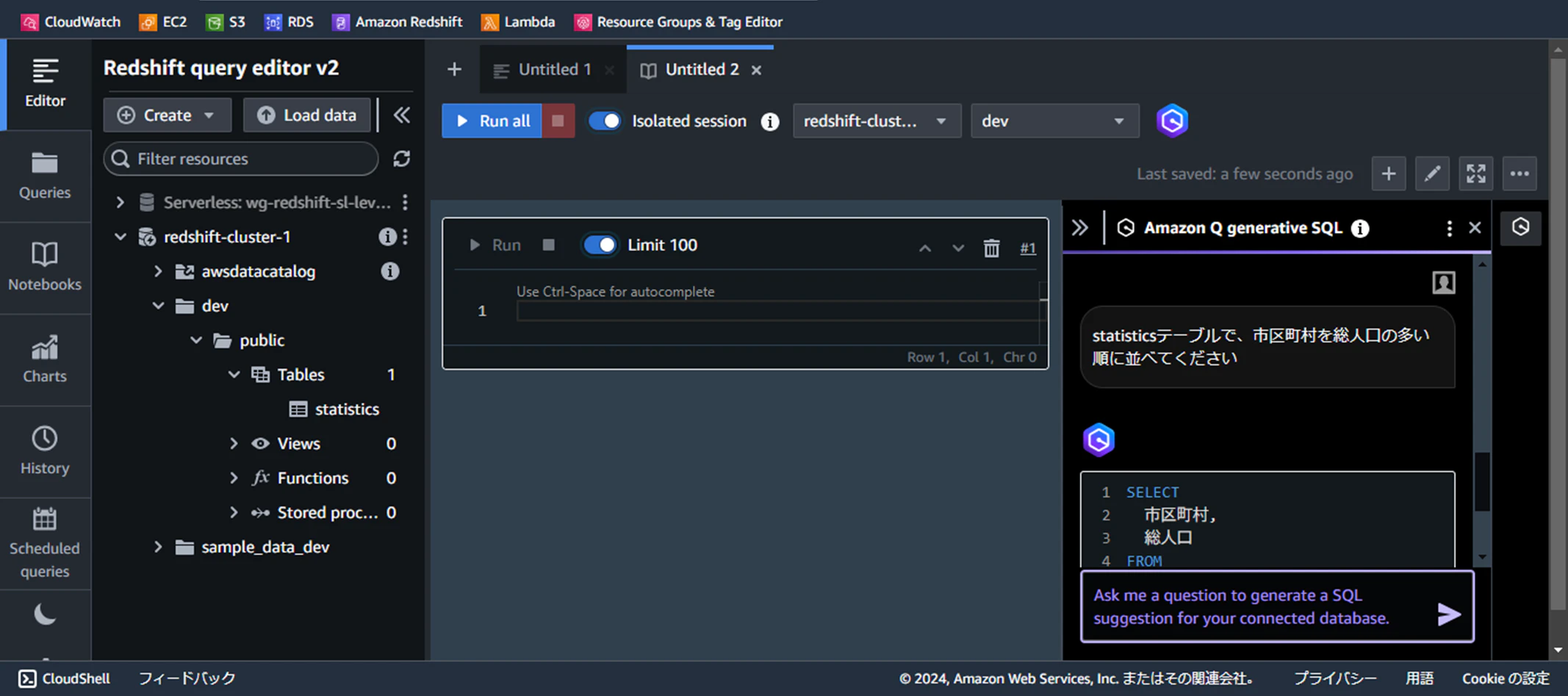Viewport: 1568px width, 696px height.
Task: Open S3 from the favorites bar
Action: [x=226, y=22]
